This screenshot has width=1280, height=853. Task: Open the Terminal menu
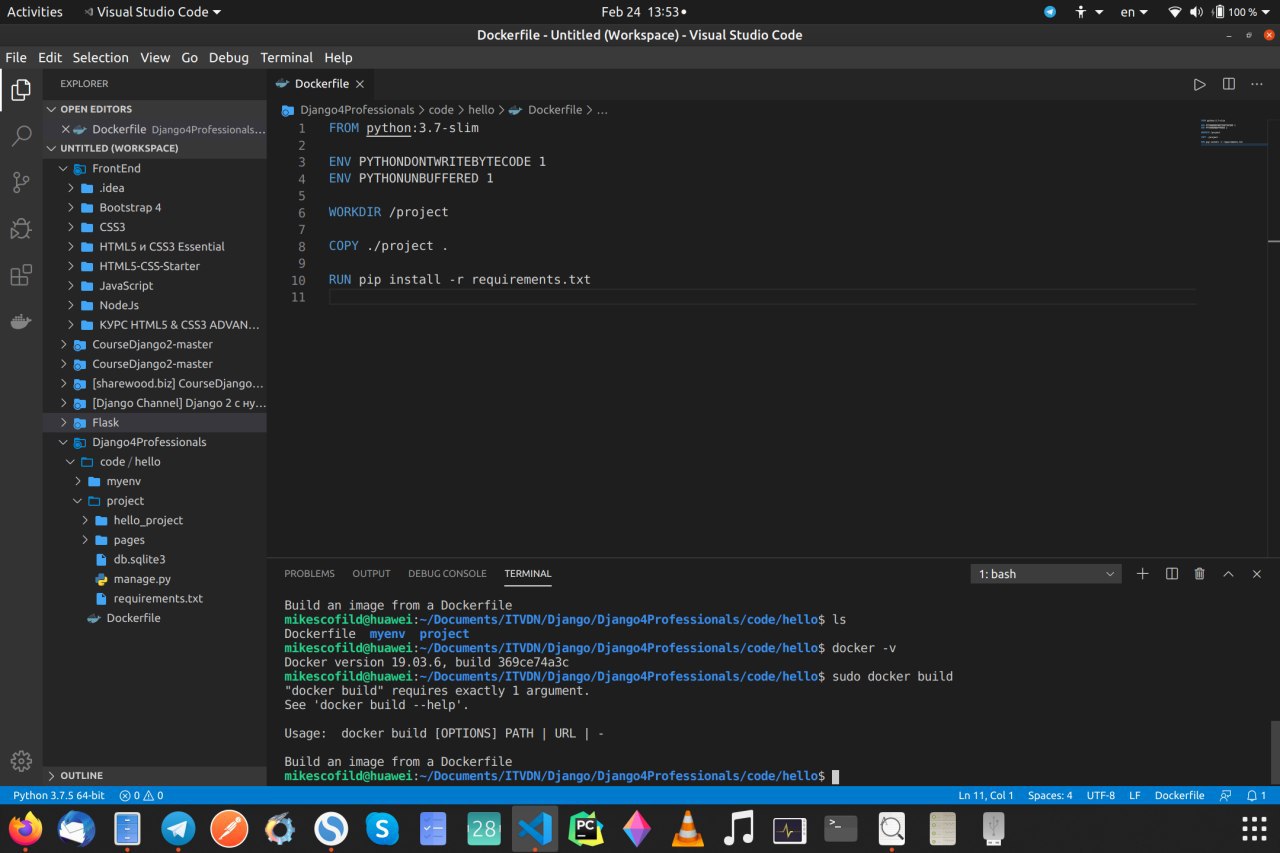click(x=286, y=57)
